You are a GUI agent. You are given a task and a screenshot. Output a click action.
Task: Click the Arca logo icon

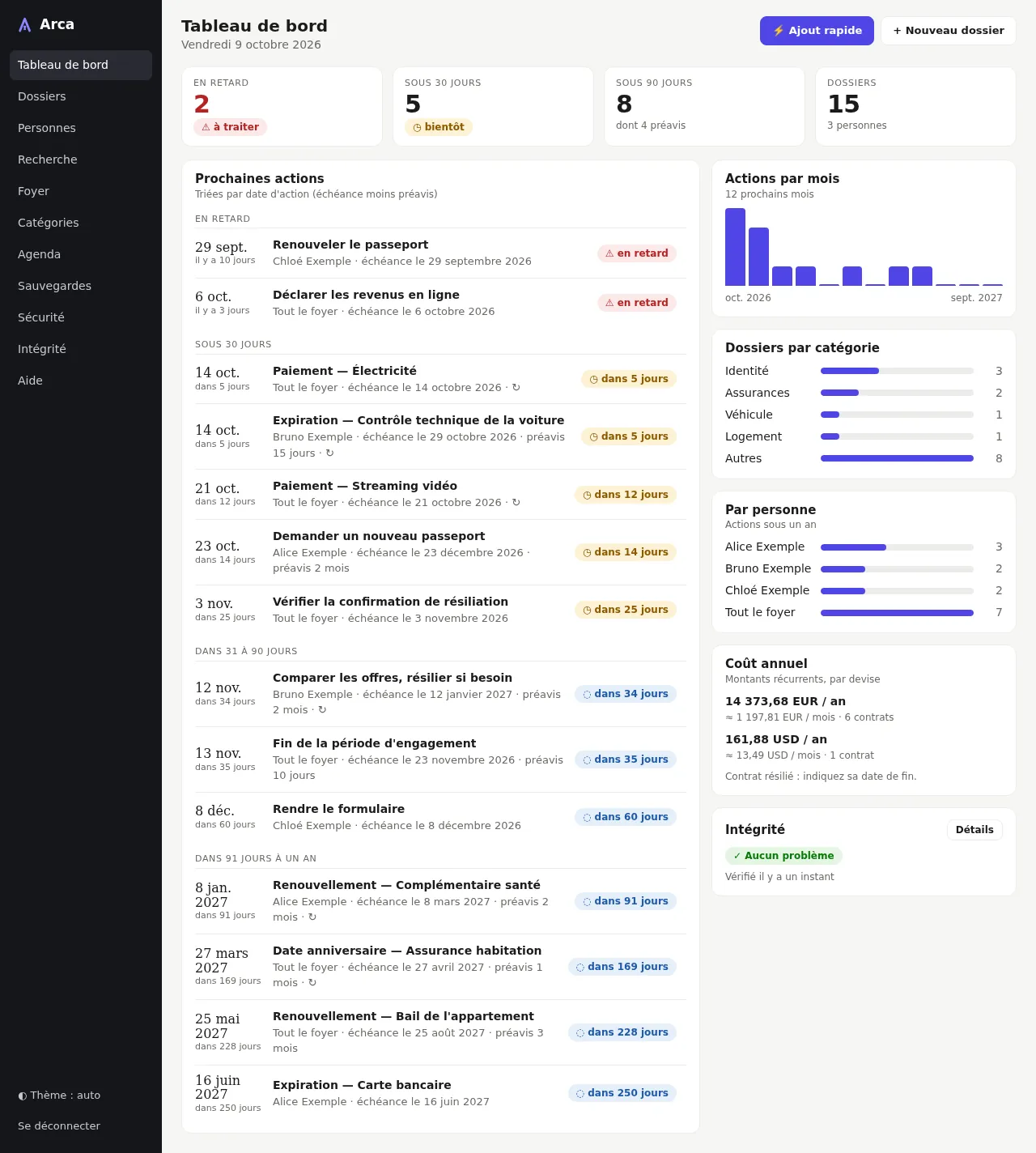25,24
